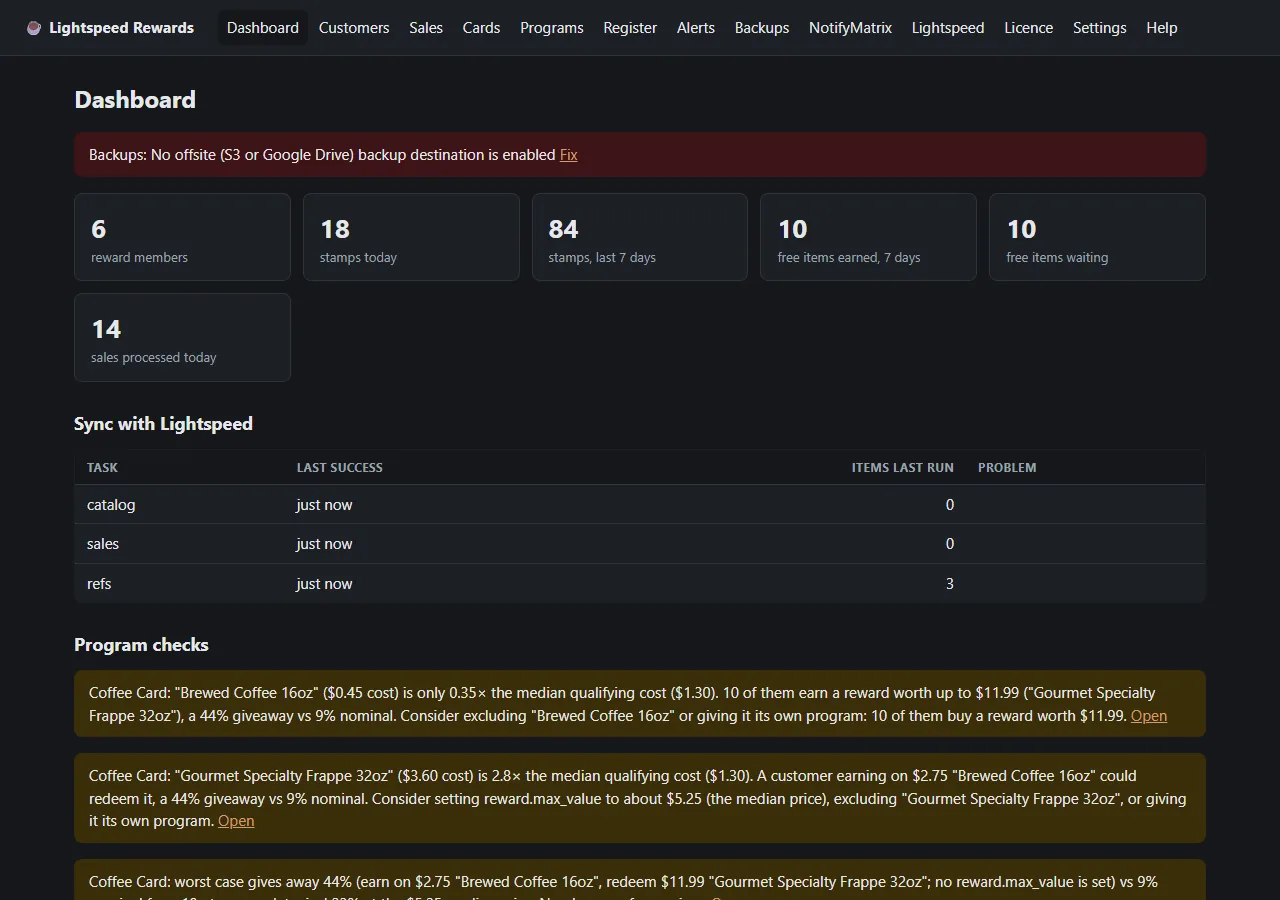Viewport: 1280px width, 900px height.
Task: Open the NotifyMatrix nav item
Action: point(850,28)
